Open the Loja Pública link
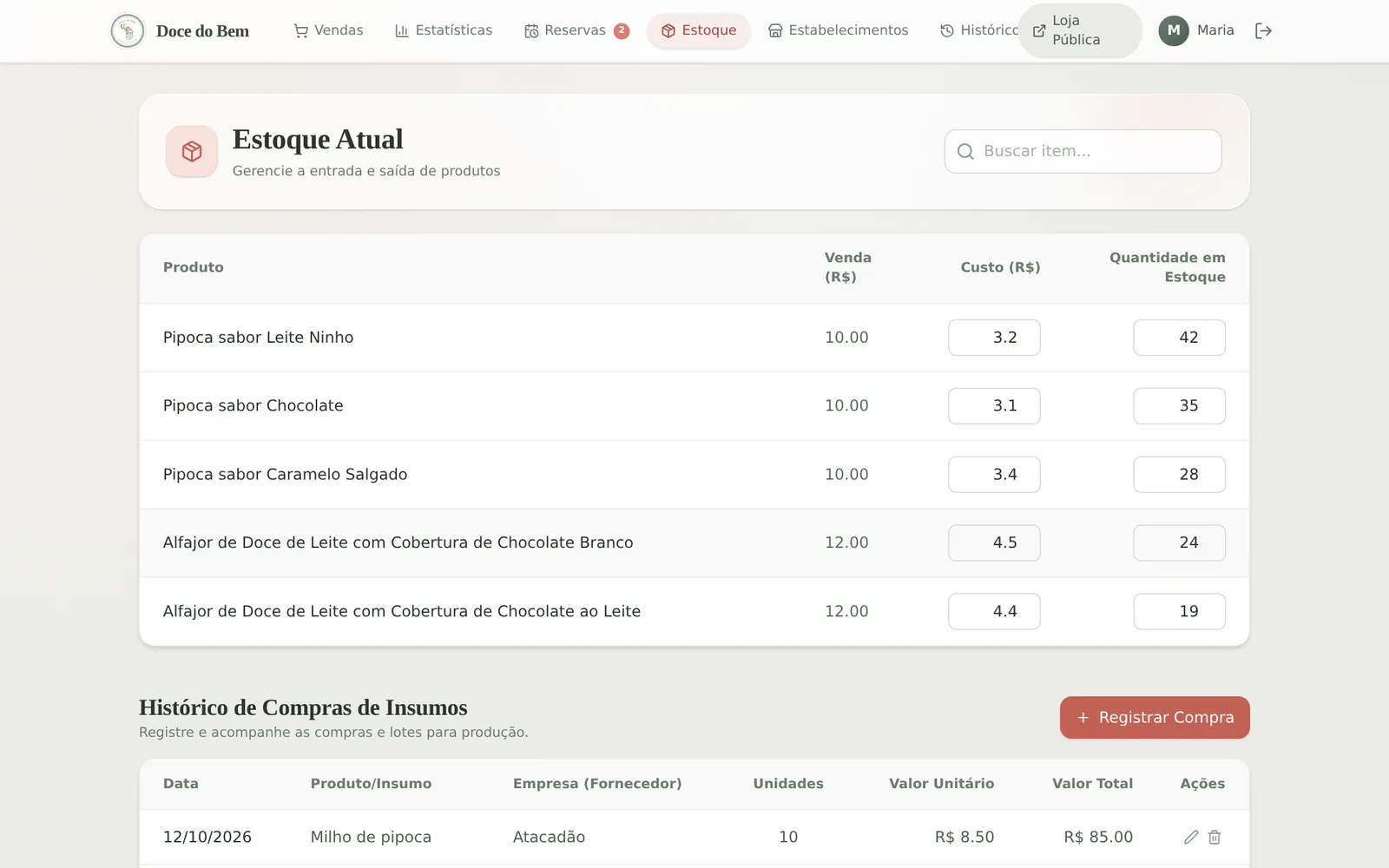Image resolution: width=1389 pixels, height=868 pixels. (1080, 30)
